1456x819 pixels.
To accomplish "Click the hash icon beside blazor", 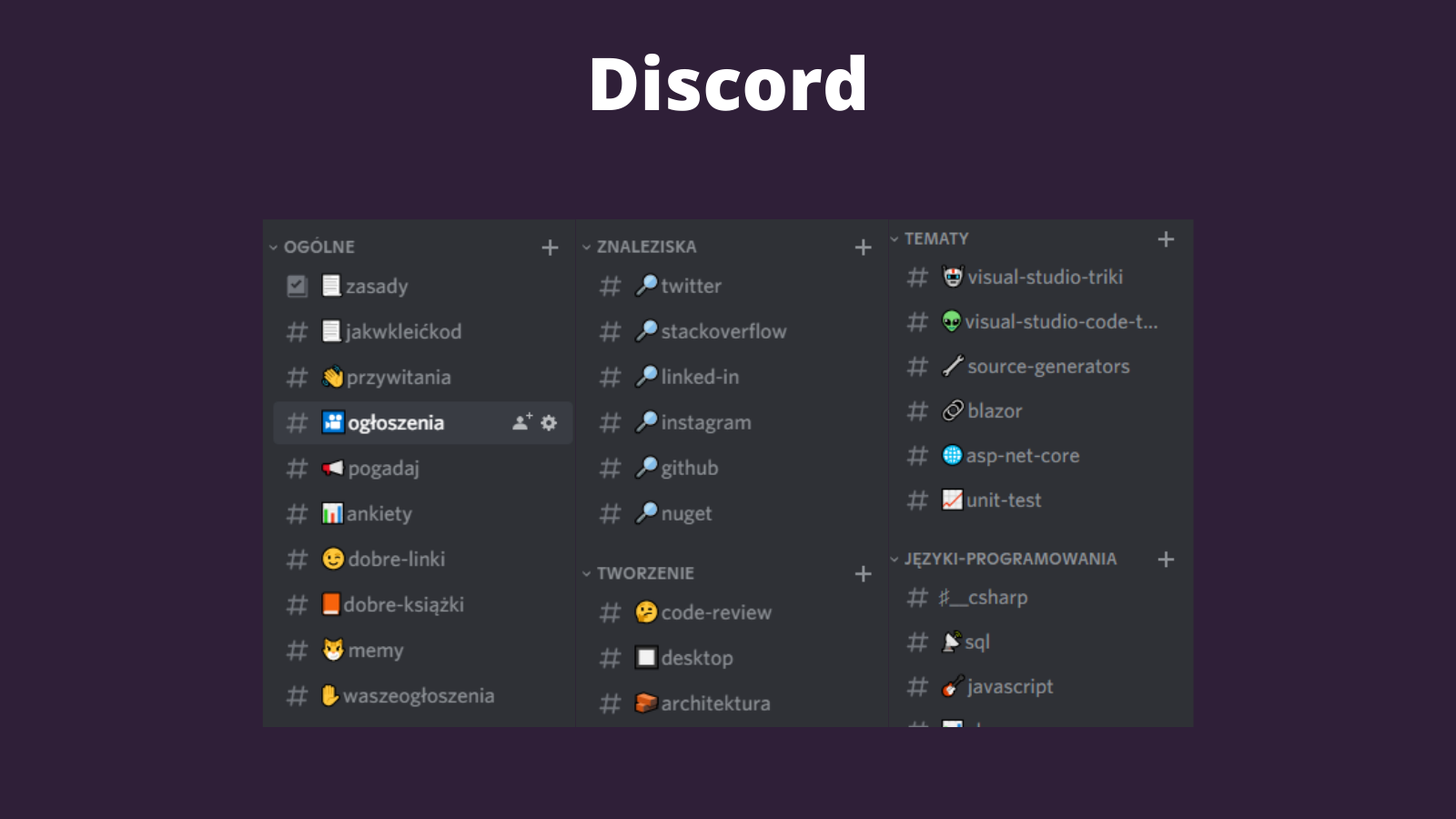I will click(x=917, y=411).
